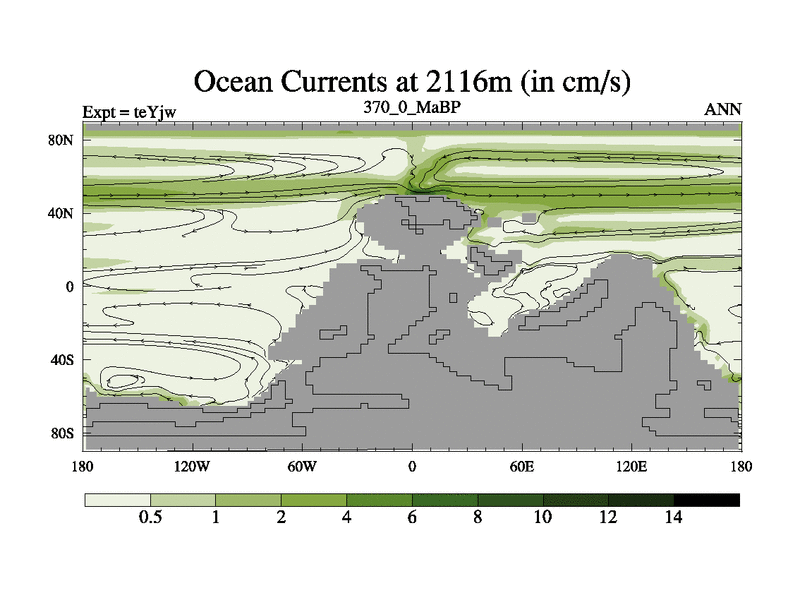Image resolution: width=800 pixels, height=600 pixels.
Task: Click the '80N' latitude axis label
Action: click(62, 140)
